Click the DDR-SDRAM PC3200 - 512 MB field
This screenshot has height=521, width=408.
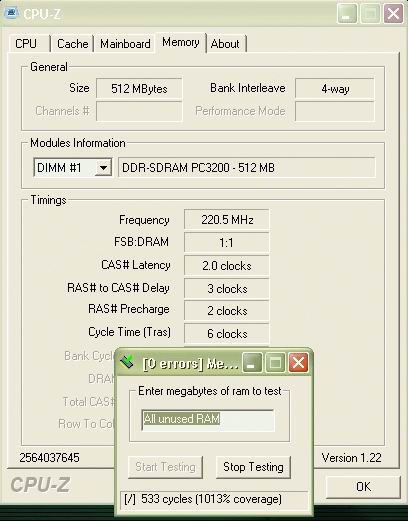(247, 168)
